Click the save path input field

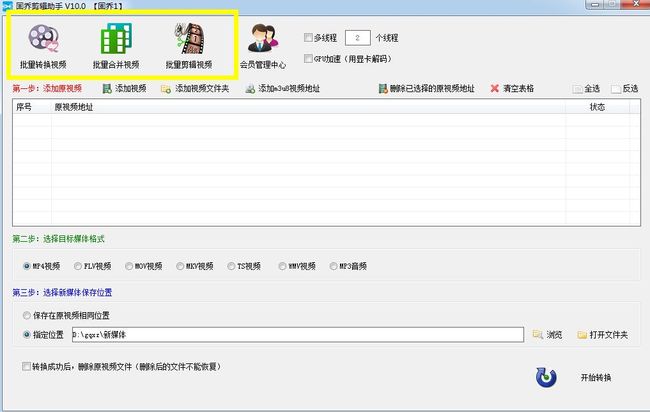coord(298,334)
